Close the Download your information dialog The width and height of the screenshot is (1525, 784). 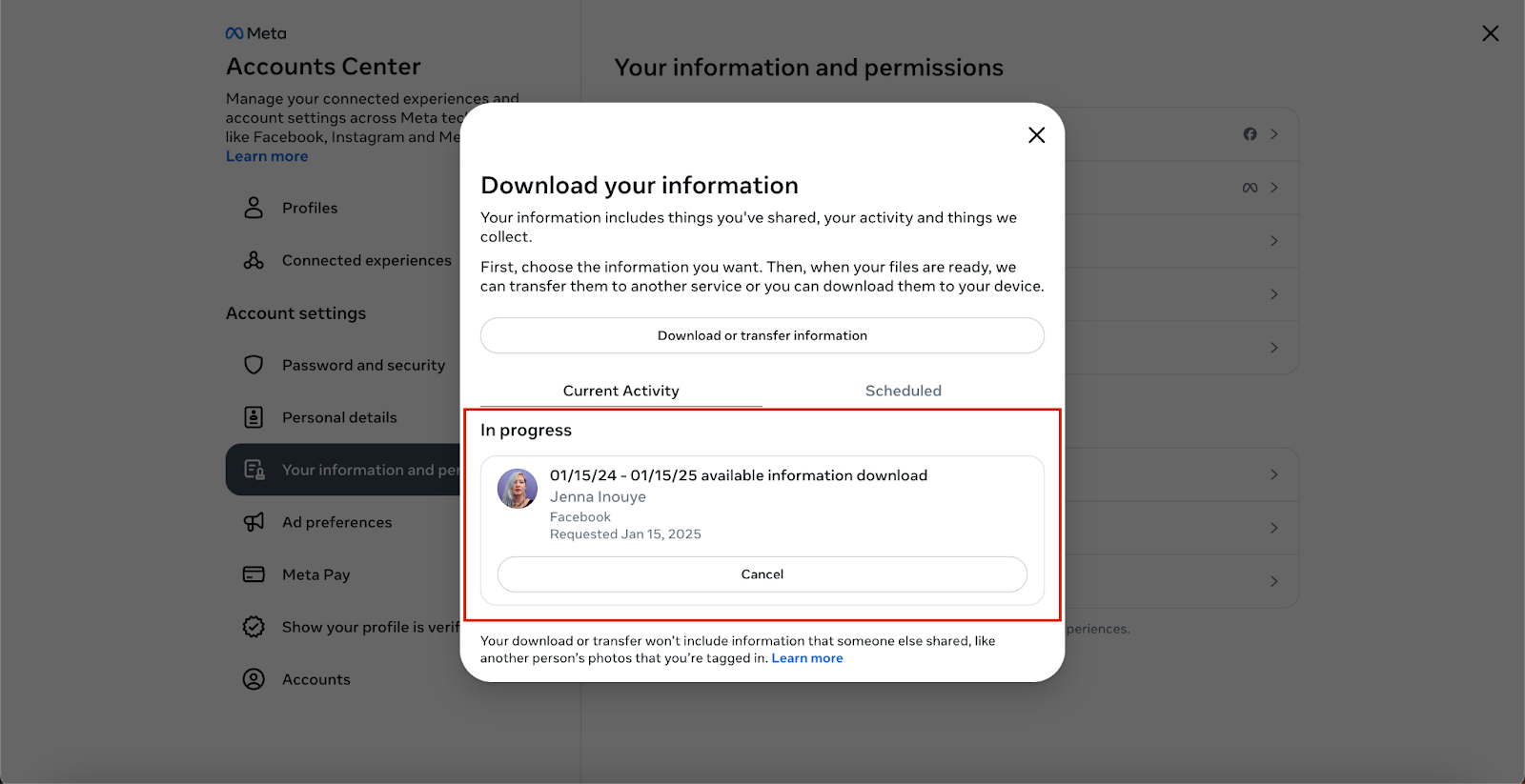(1037, 135)
